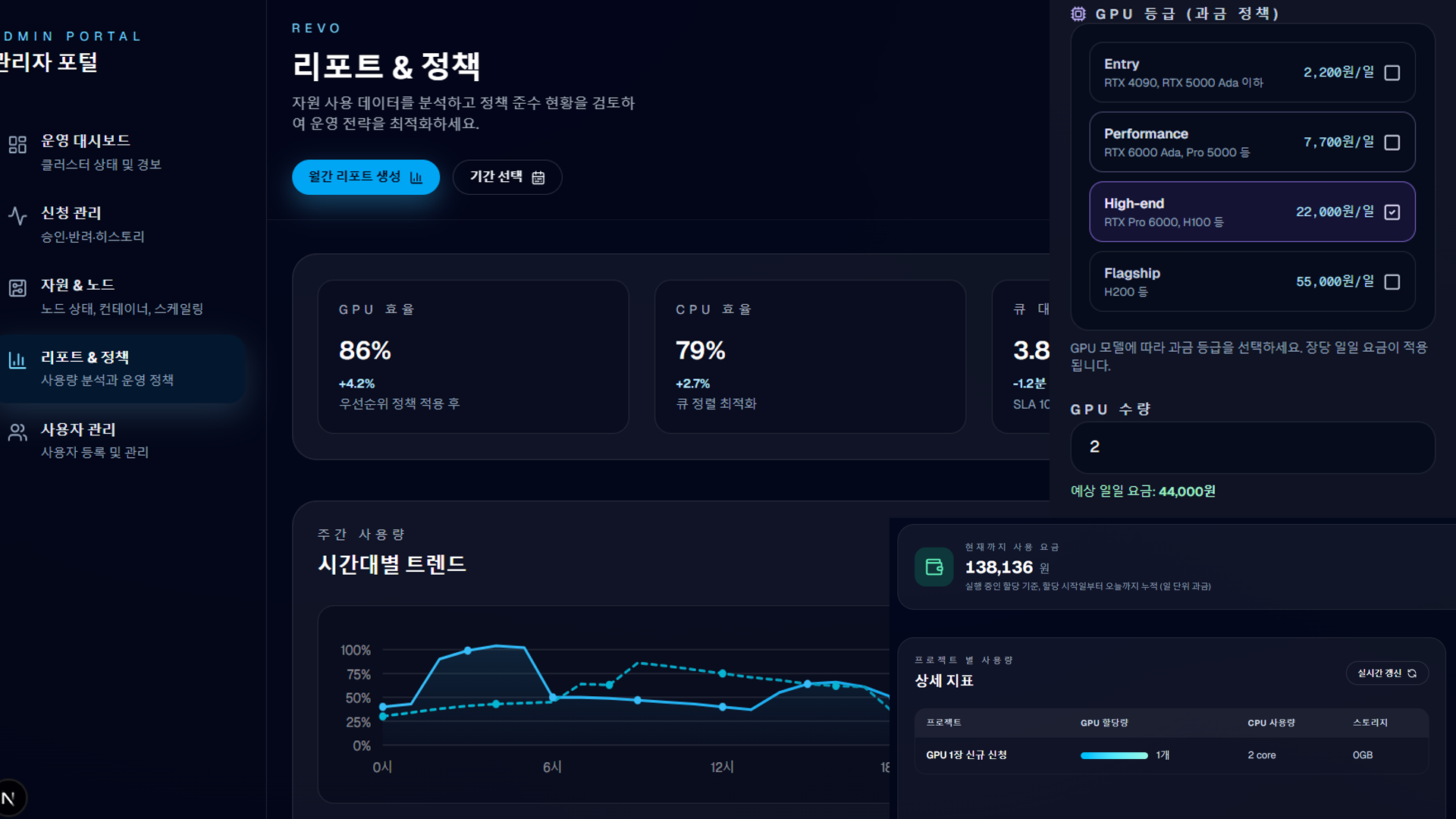This screenshot has height=819, width=1456.
Task: Open 사용자 관리 via its people icon
Action: pos(17,434)
